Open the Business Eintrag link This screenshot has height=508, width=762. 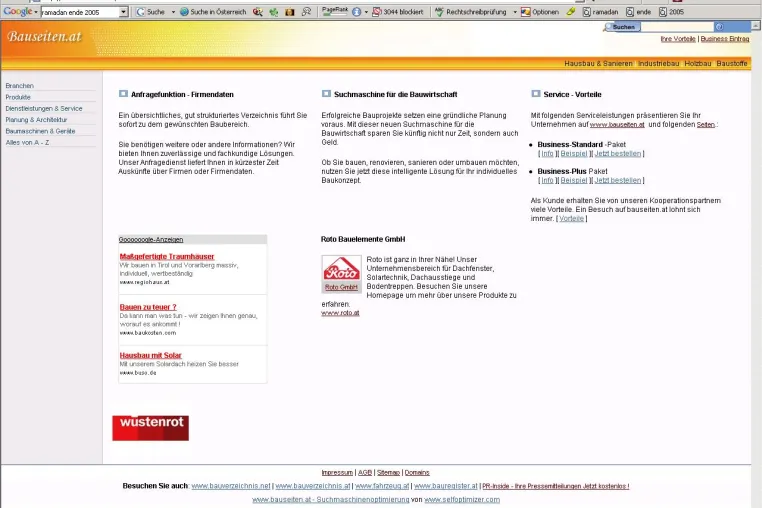click(x=725, y=39)
